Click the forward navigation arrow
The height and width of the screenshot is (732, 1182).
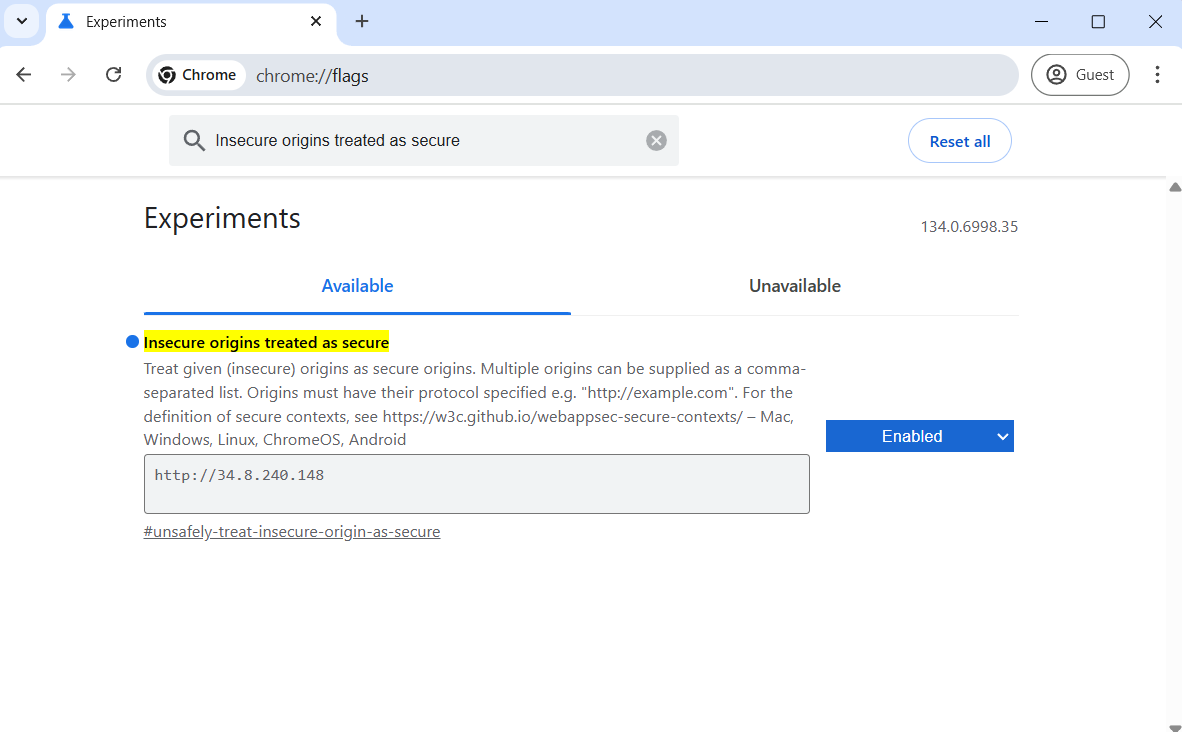[67, 74]
